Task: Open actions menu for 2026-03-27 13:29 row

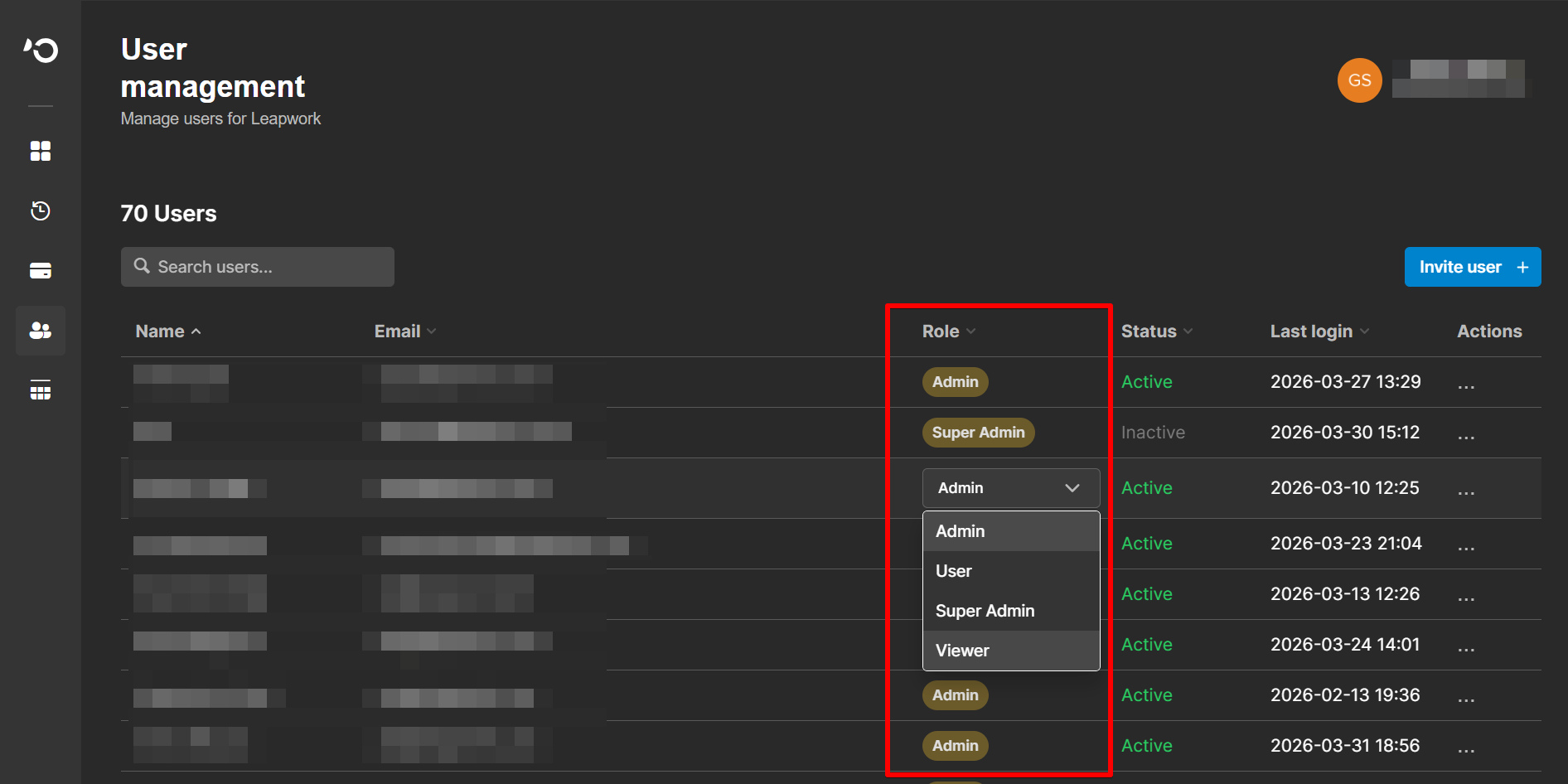Action: point(1465,384)
